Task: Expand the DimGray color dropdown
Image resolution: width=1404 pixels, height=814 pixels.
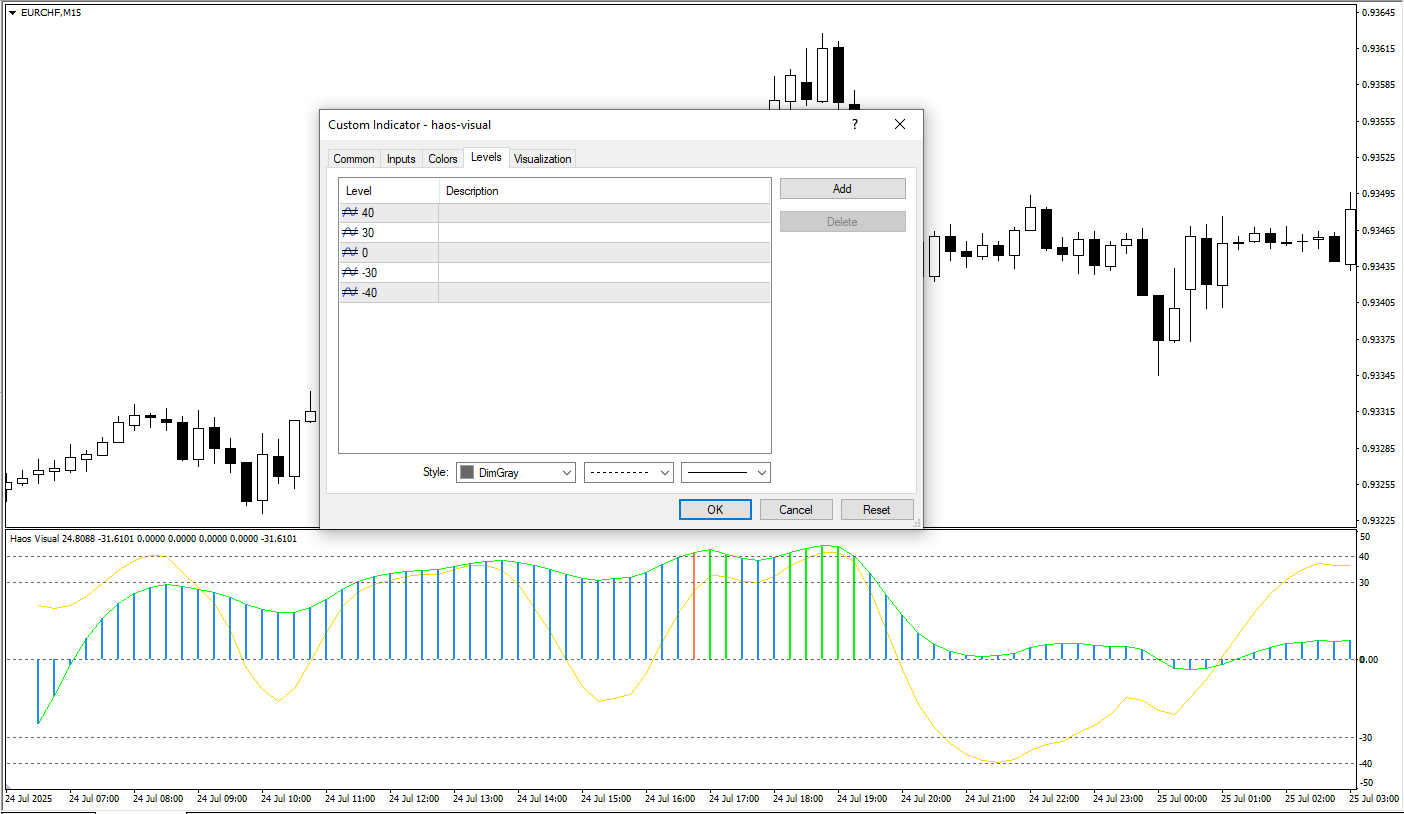Action: (567, 473)
